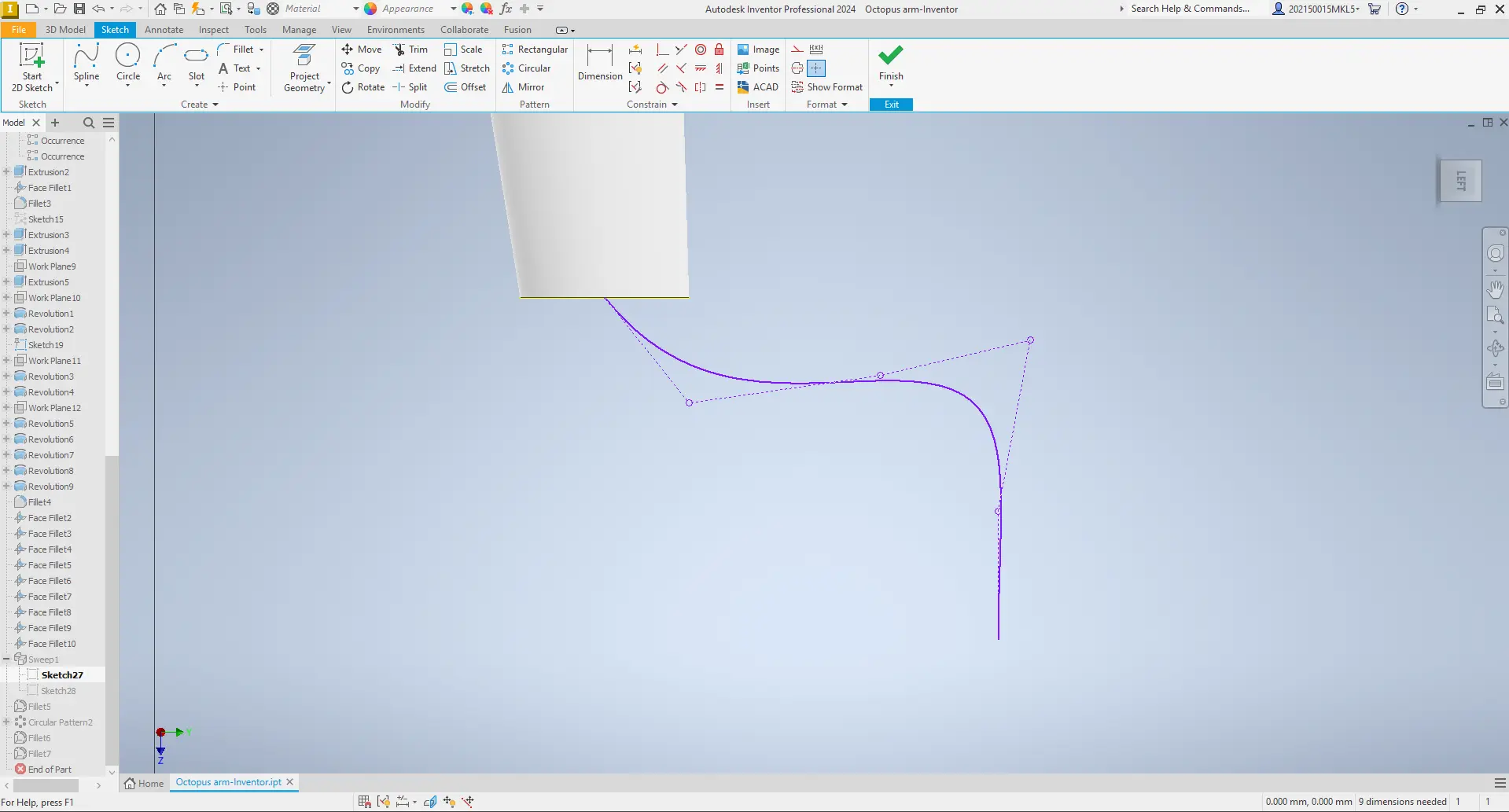This screenshot has width=1509, height=812.
Task: Switch to the Annotate ribbon tab
Action: pos(164,29)
